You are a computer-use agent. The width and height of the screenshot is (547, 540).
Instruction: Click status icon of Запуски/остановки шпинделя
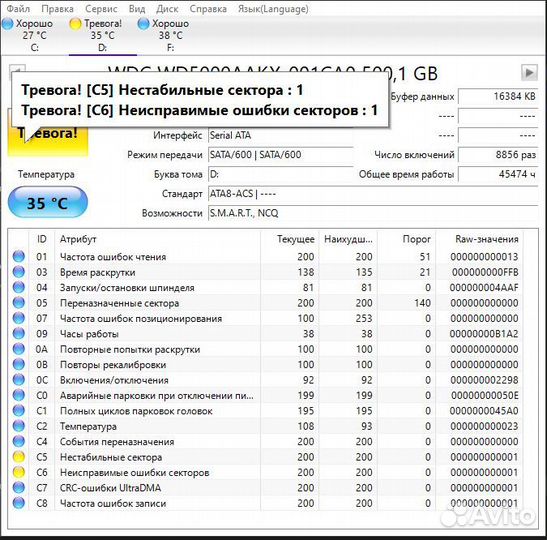pyautogui.click(x=19, y=287)
